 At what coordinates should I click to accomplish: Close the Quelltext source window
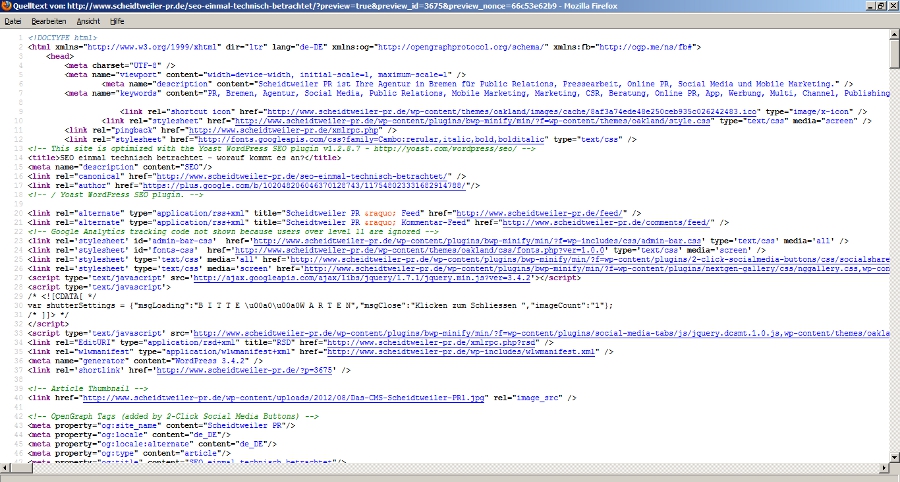(894, 6)
